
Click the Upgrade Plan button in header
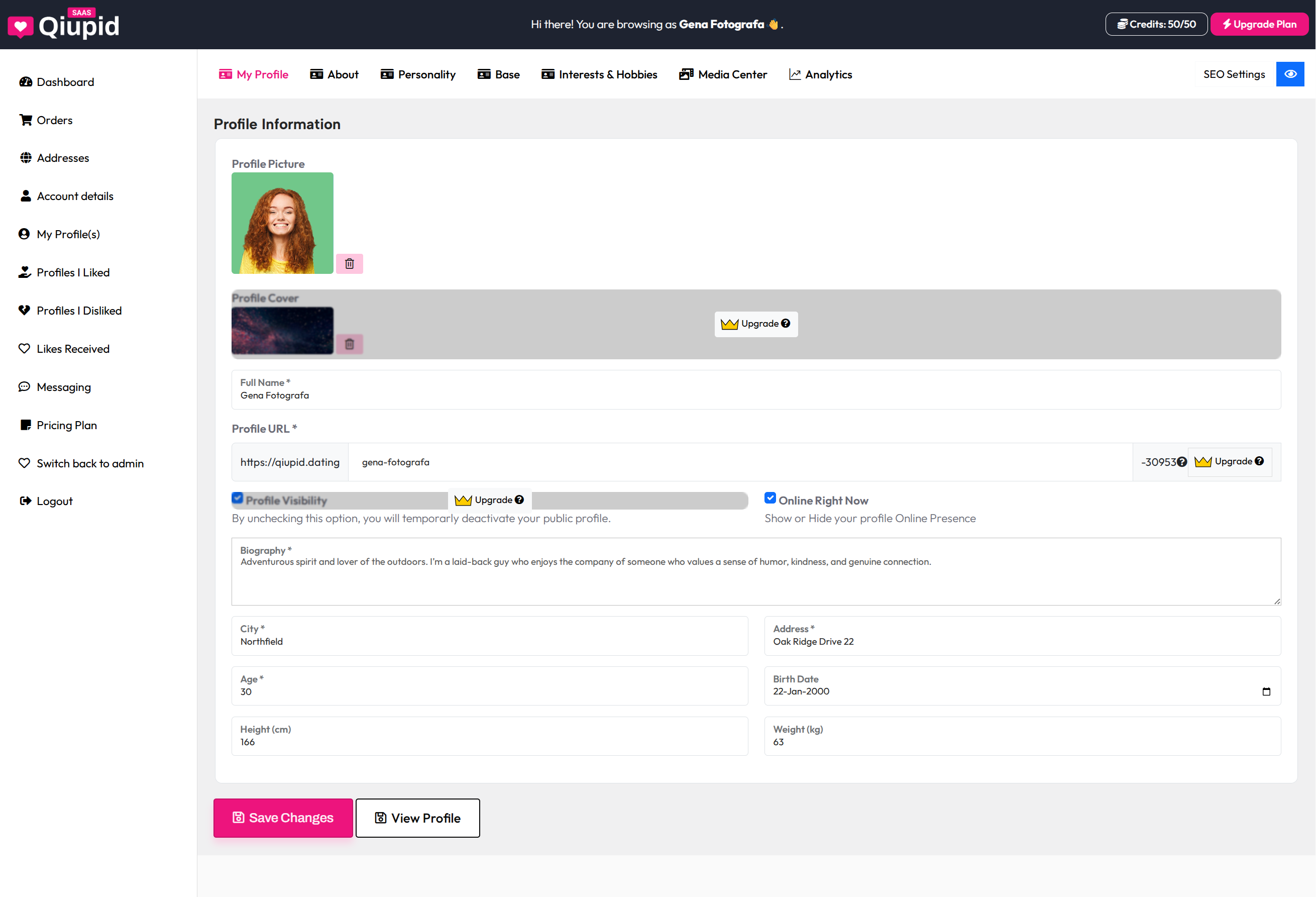tap(1259, 24)
